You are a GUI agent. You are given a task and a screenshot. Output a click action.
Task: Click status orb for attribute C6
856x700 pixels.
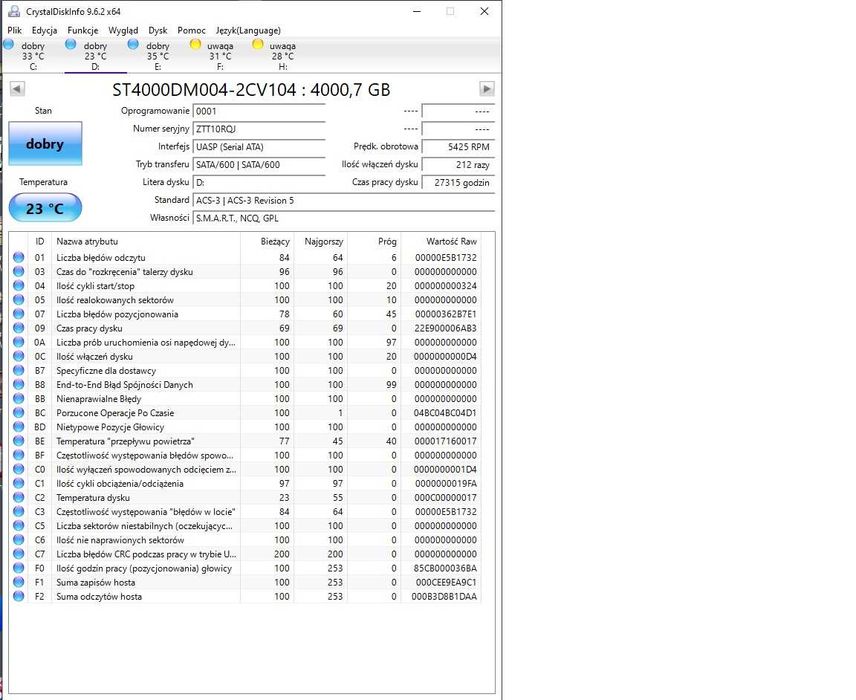19,540
